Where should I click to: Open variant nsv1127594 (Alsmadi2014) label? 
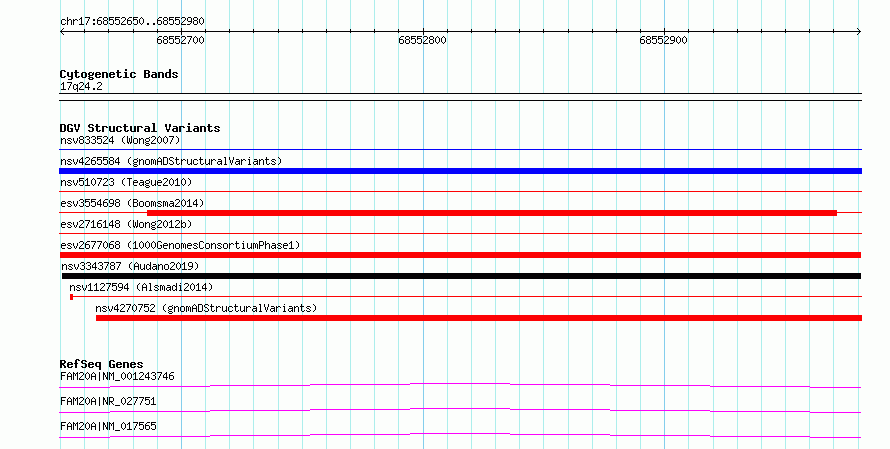141,287
